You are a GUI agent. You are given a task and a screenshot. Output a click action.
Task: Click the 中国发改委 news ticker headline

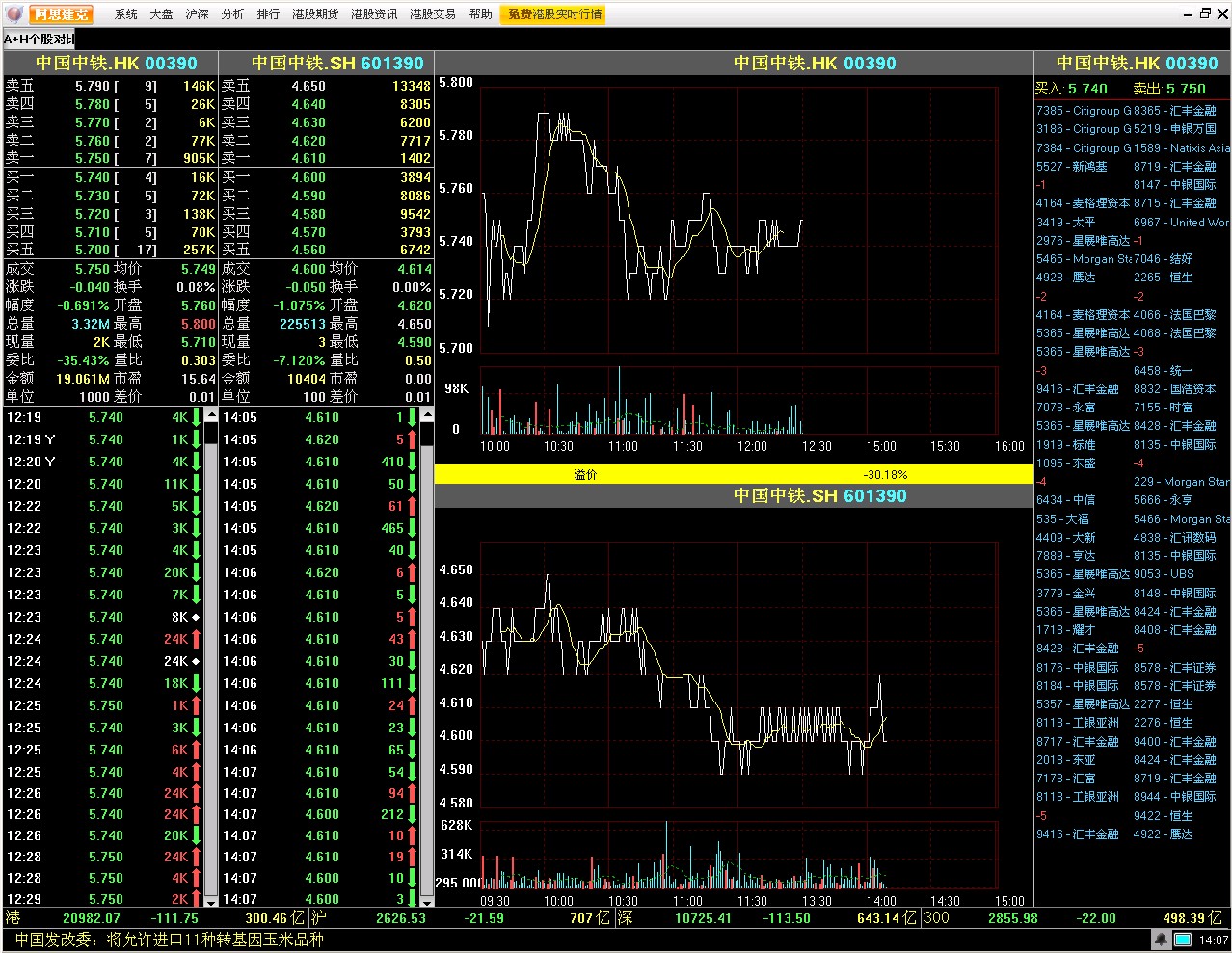(170, 940)
